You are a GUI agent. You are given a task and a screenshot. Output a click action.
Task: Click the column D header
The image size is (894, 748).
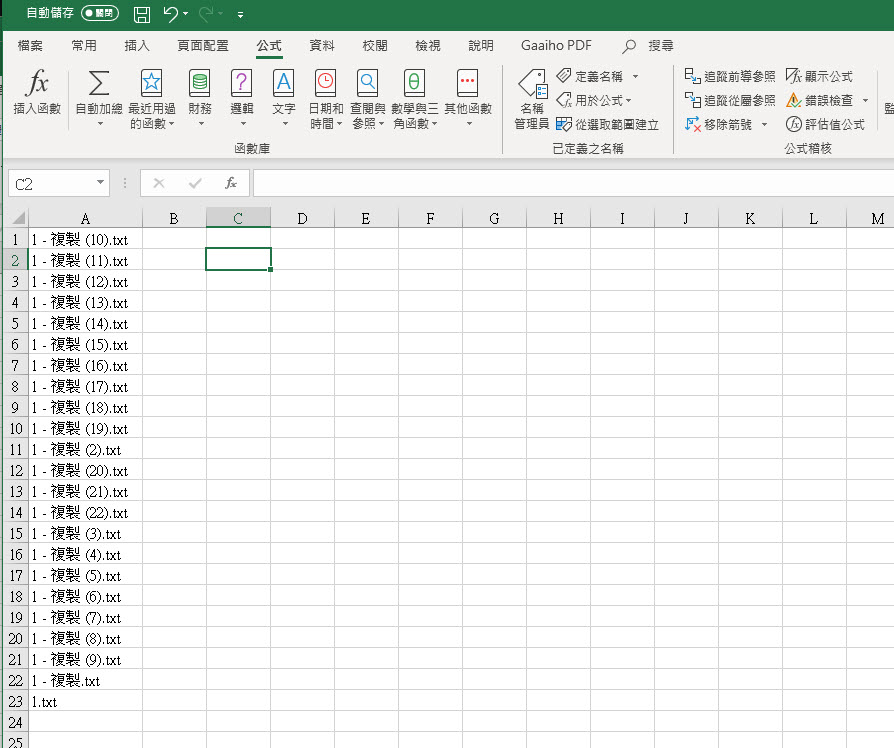[302, 218]
